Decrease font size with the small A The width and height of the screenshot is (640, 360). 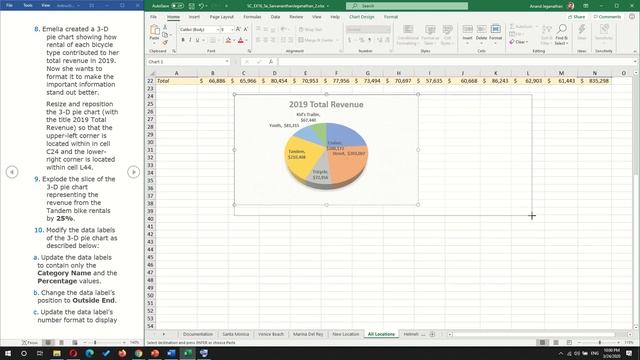246,29
